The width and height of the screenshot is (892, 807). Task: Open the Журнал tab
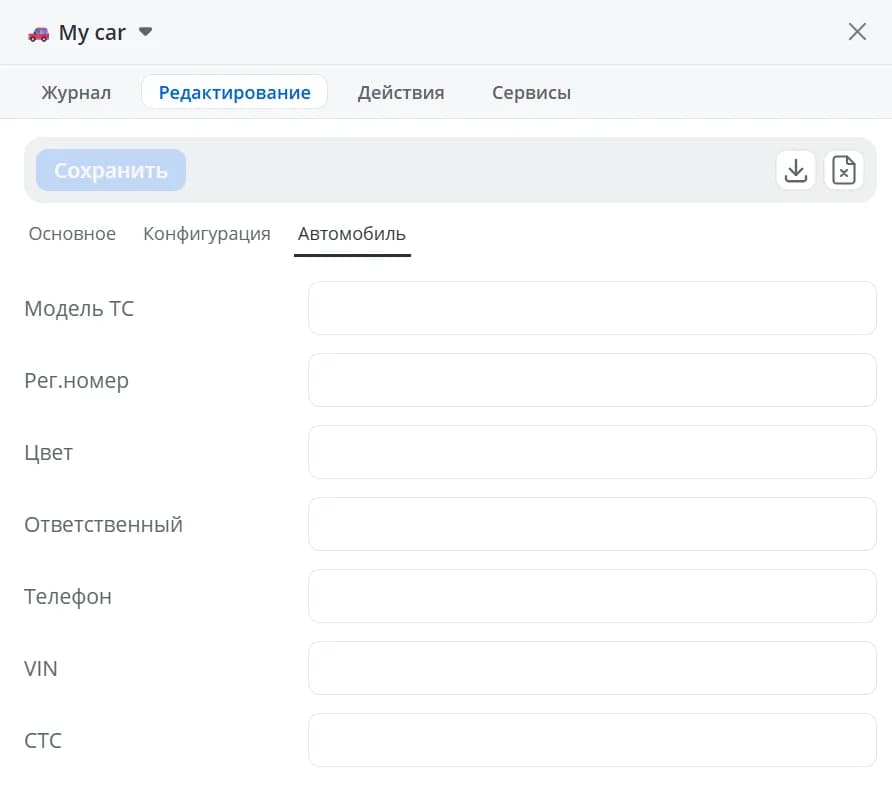point(76,92)
